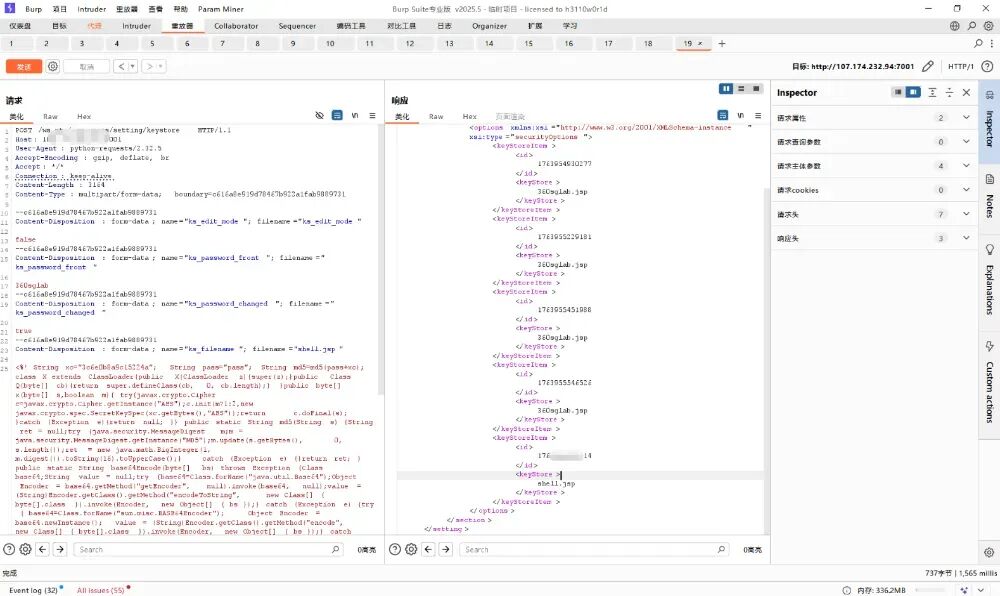Select combined tabbed layout view

tap(756, 89)
